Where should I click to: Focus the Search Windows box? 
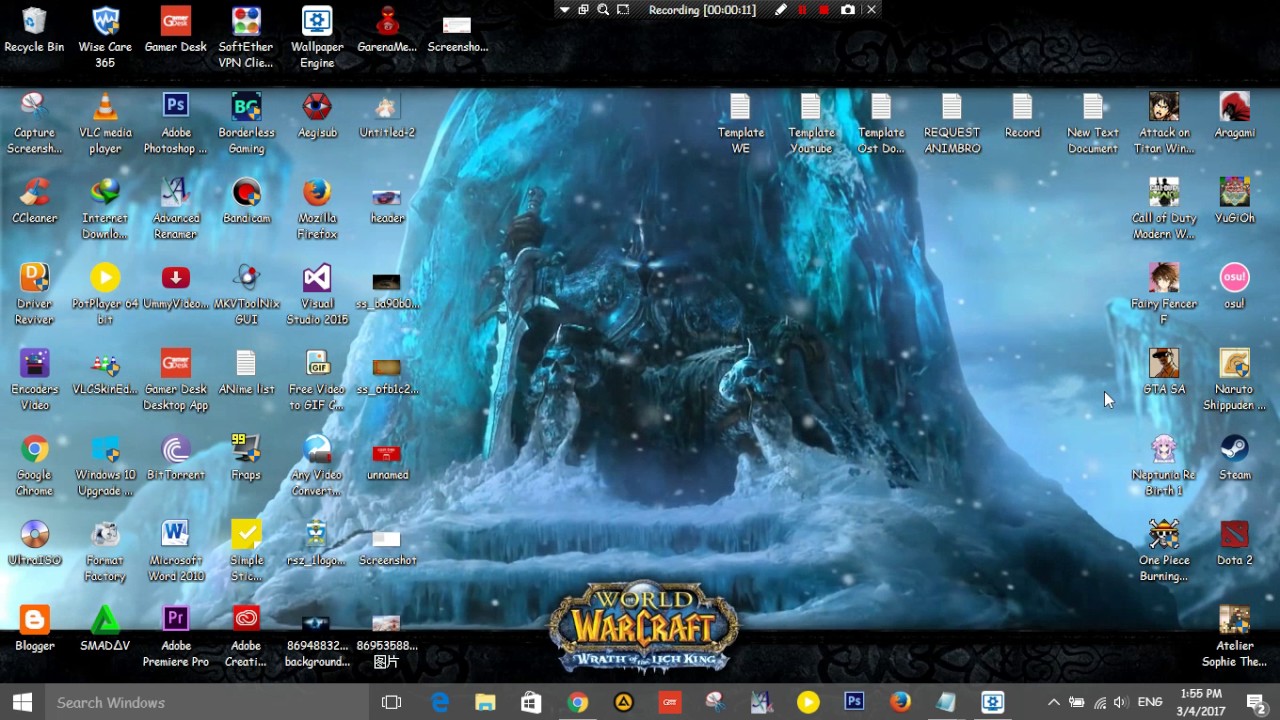[206, 702]
